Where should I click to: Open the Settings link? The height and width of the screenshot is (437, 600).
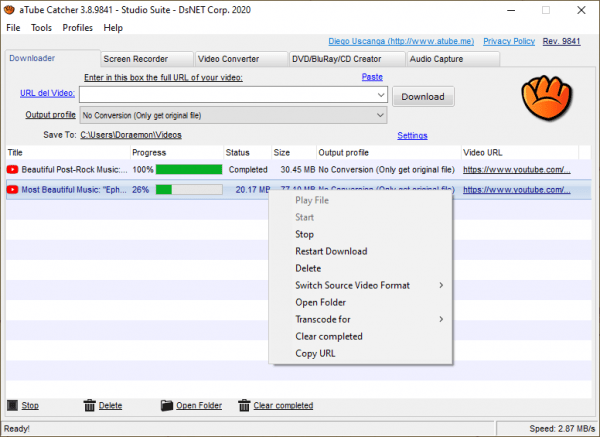coord(412,135)
